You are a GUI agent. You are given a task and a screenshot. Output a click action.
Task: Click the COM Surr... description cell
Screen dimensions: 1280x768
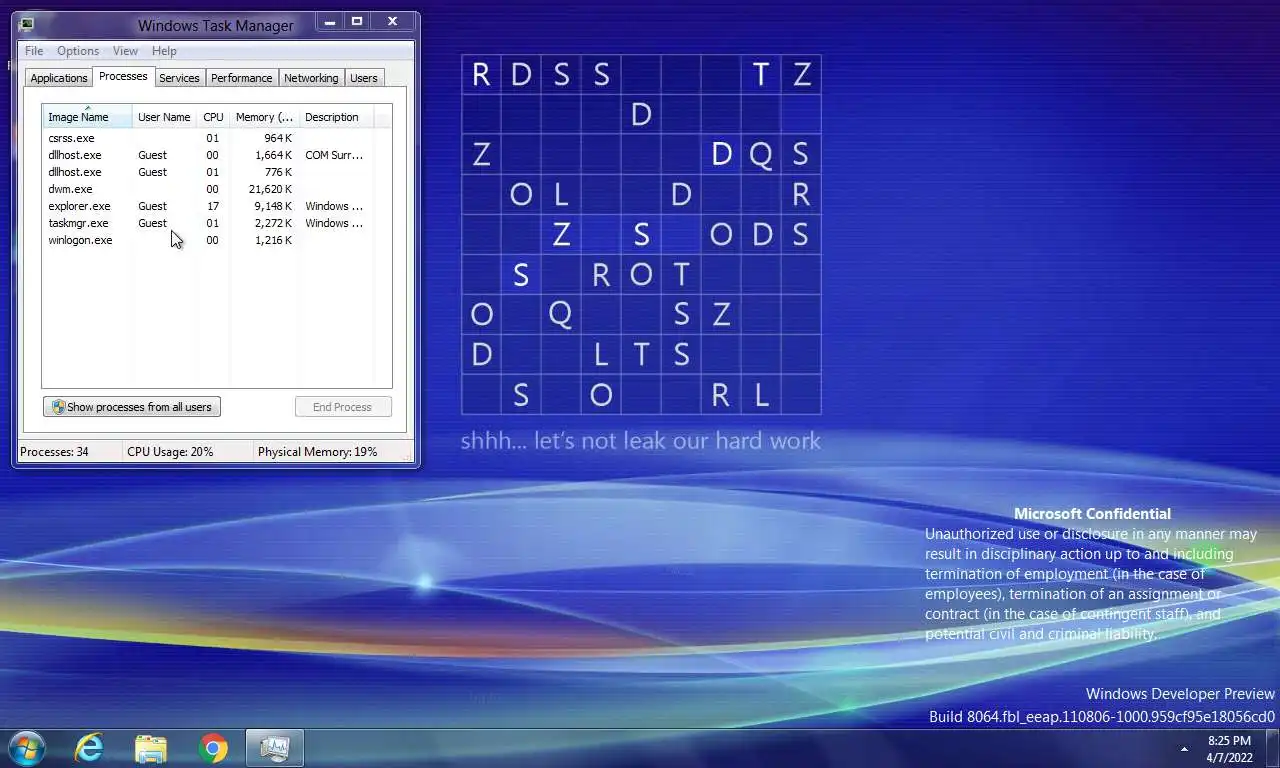click(334, 155)
